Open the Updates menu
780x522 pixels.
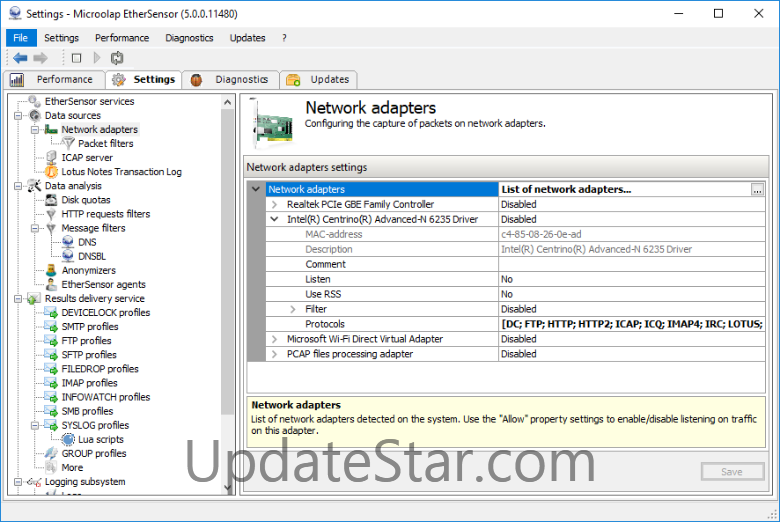coord(247,38)
